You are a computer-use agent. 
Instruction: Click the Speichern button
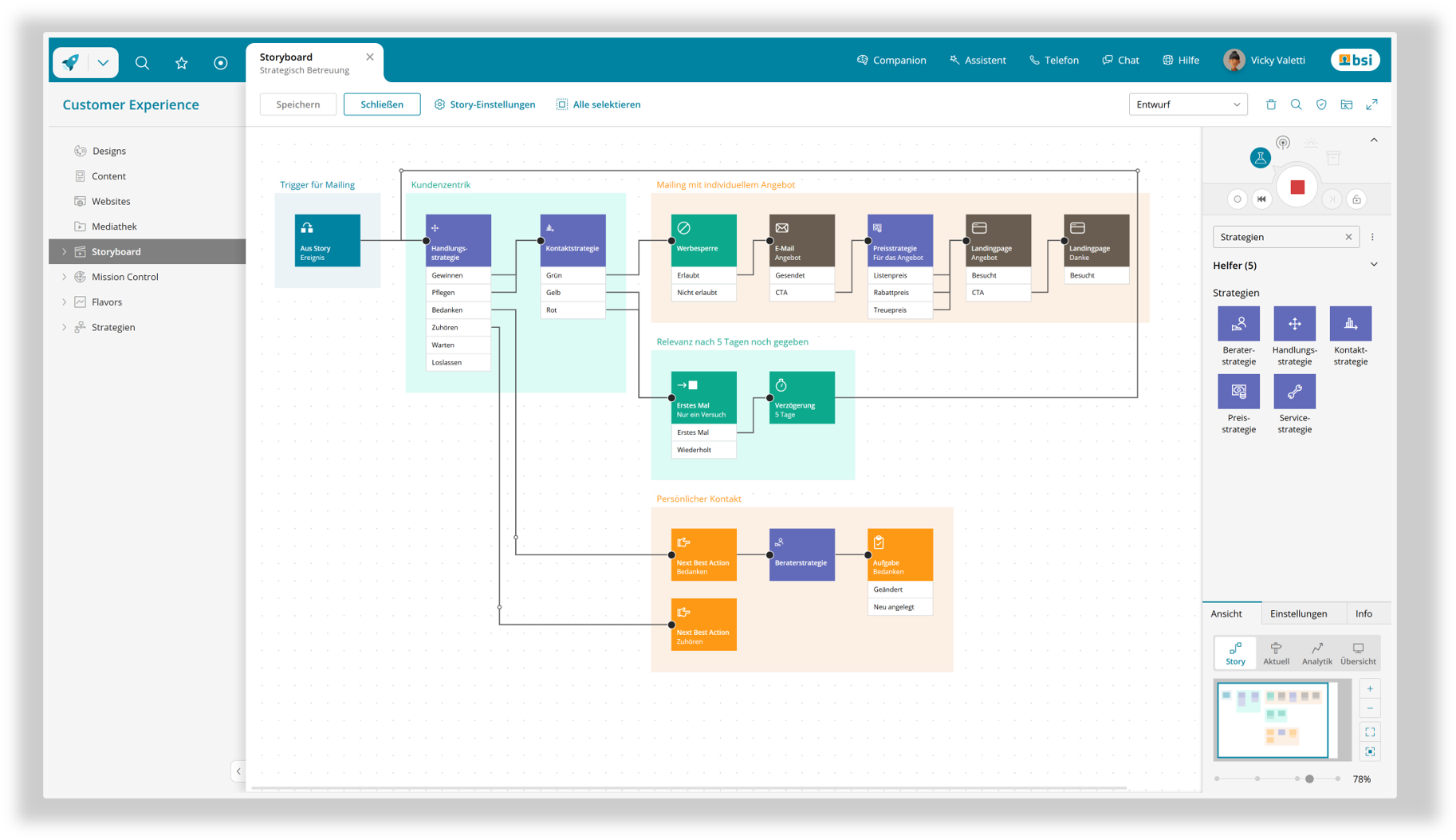click(298, 105)
